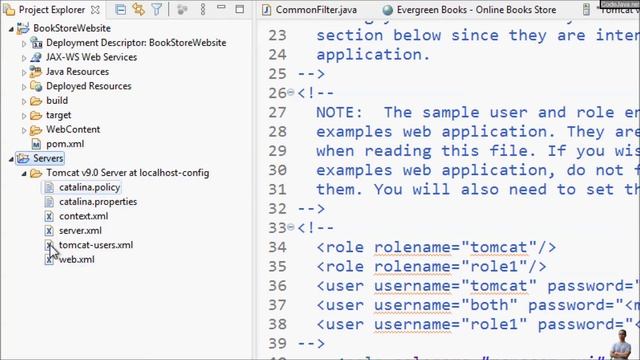
Task: Click the server.xml XML file icon
Action: pyautogui.click(x=49, y=231)
